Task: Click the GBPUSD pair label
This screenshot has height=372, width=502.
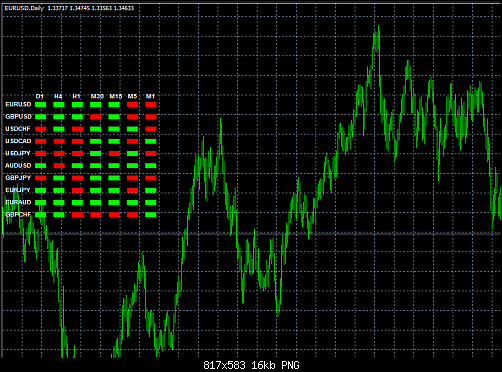Action: [x=19, y=117]
